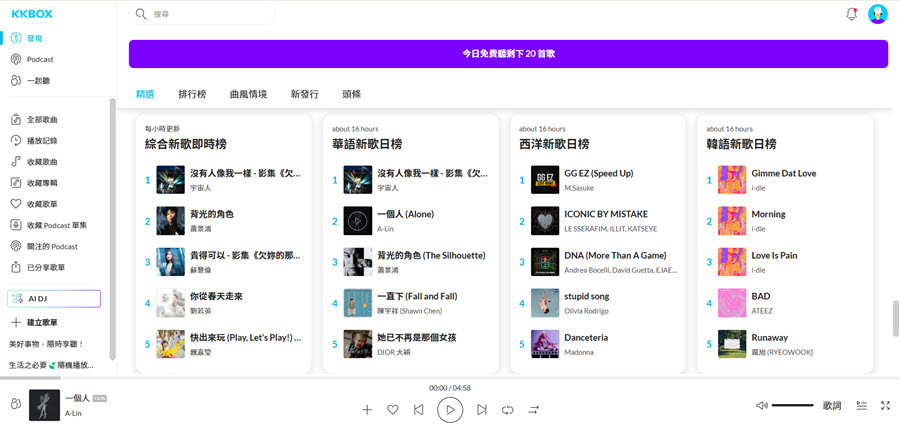Click the listen-together icon in player bar

click(15, 405)
